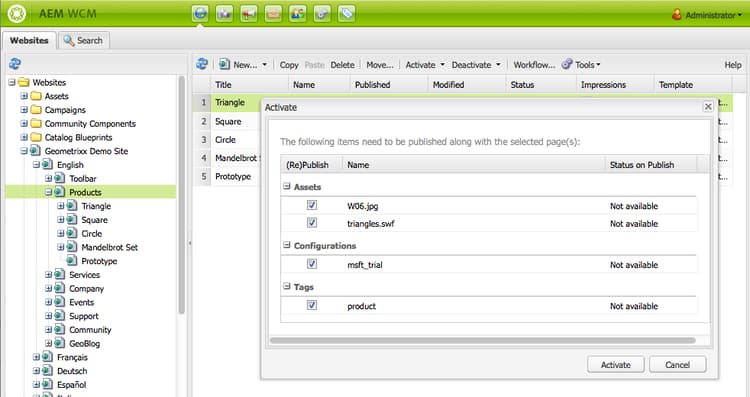This screenshot has height=397, width=750.
Task: Cancel the Activate dialog
Action: (x=677, y=365)
